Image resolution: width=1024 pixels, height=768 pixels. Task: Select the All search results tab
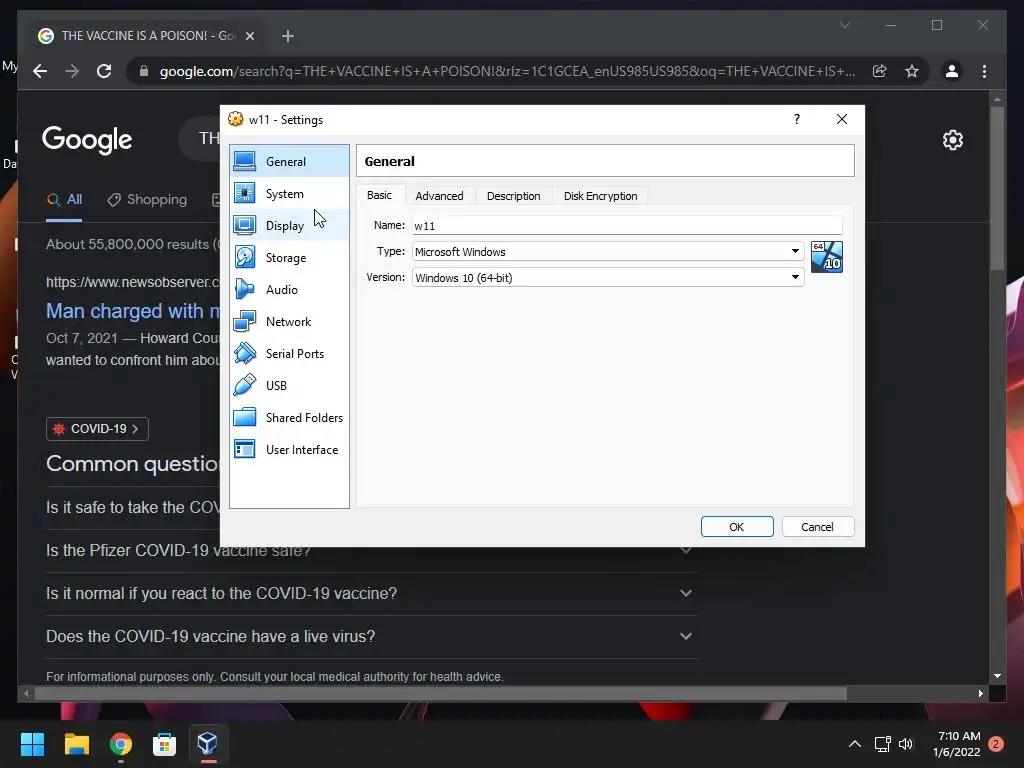tap(64, 200)
